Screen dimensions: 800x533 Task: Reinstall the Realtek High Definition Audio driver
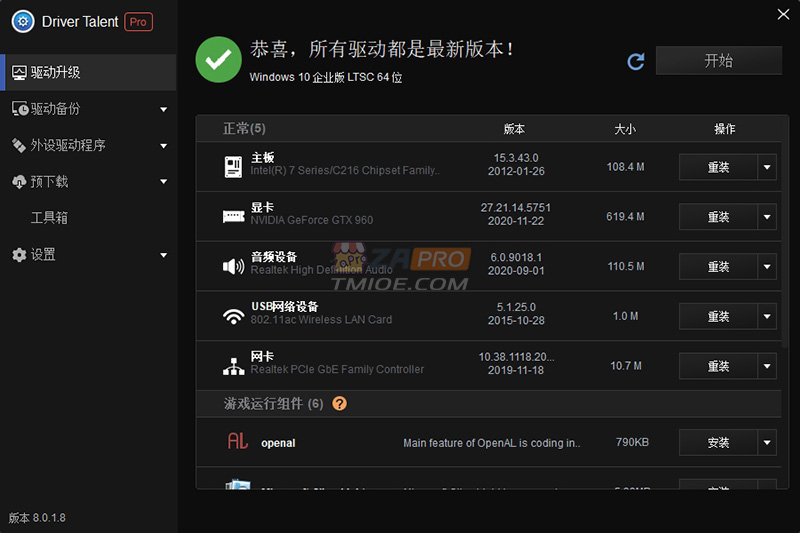coord(718,267)
